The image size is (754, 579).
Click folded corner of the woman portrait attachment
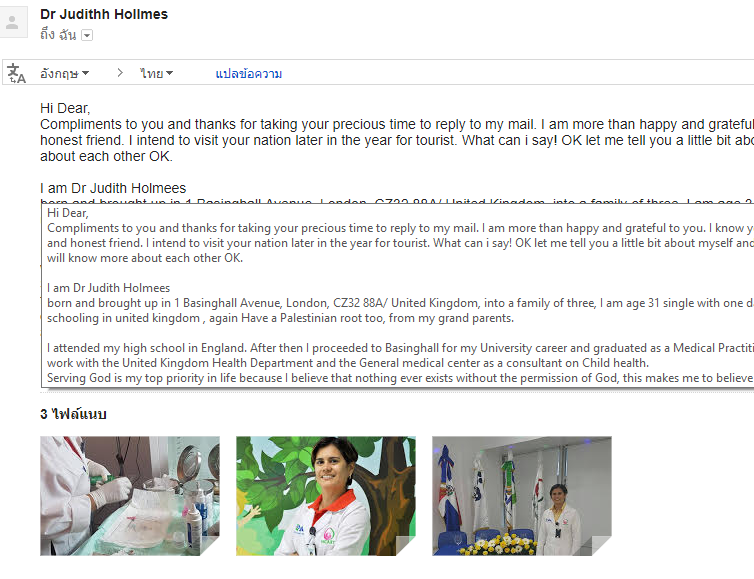pos(406,546)
